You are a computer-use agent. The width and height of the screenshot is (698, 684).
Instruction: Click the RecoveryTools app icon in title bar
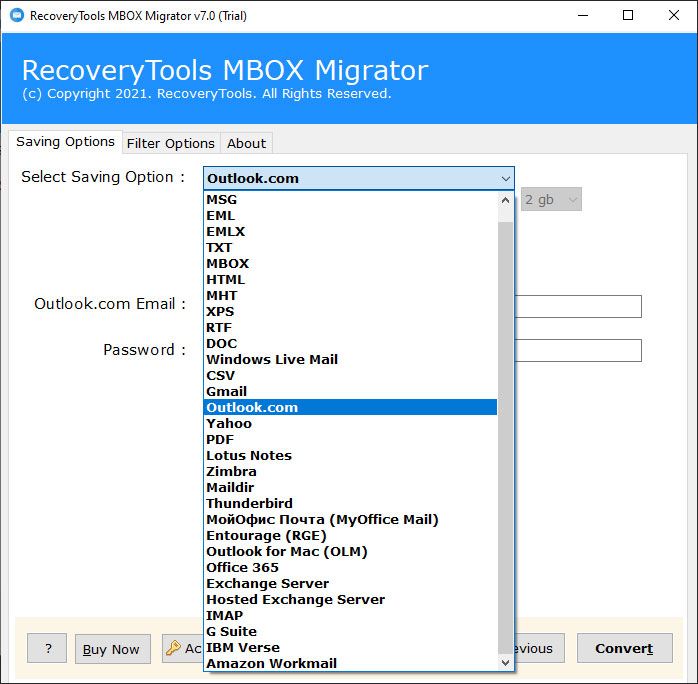tap(17, 16)
